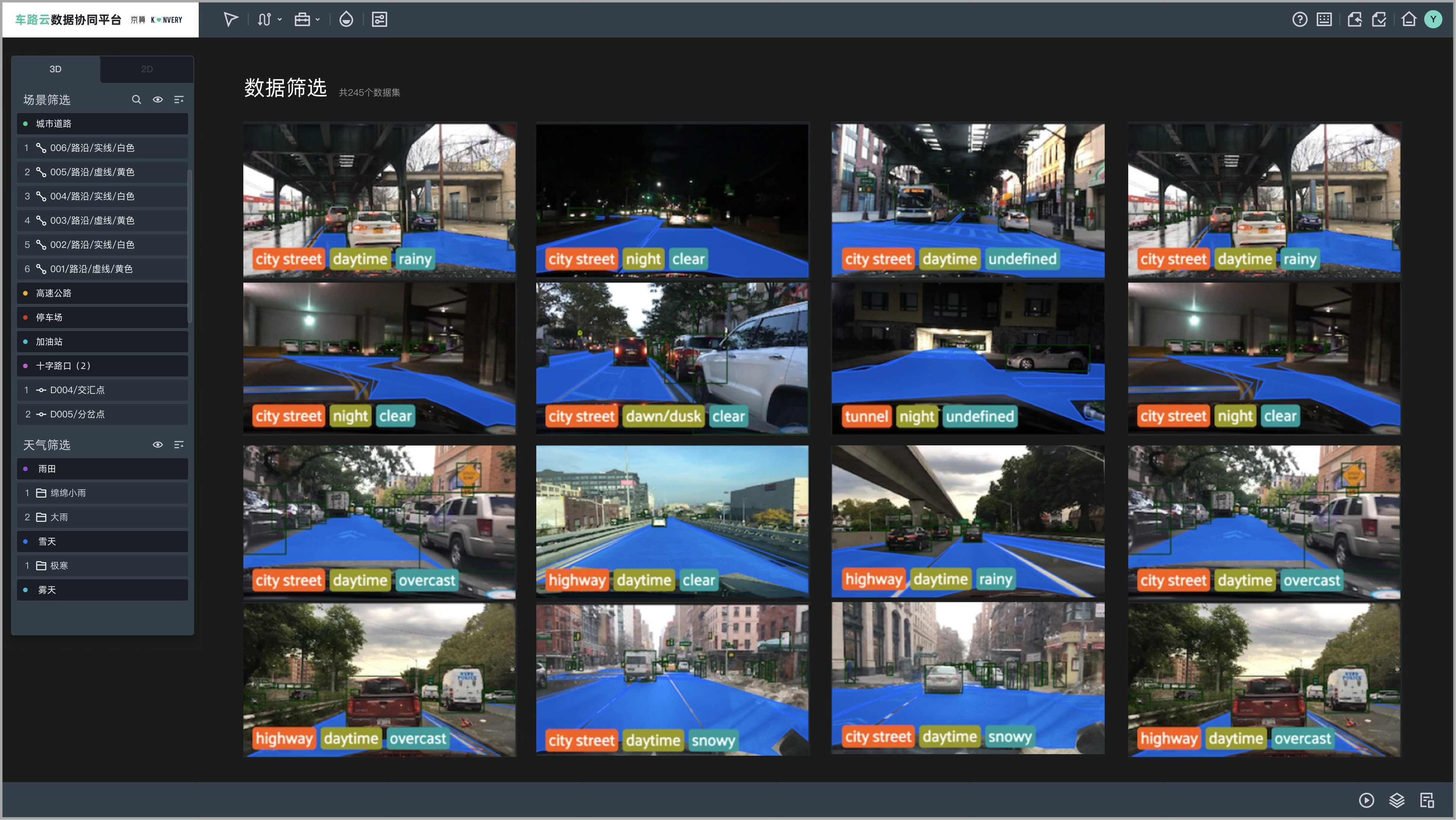
Task: Open the help question mark icon
Action: click(1299, 20)
